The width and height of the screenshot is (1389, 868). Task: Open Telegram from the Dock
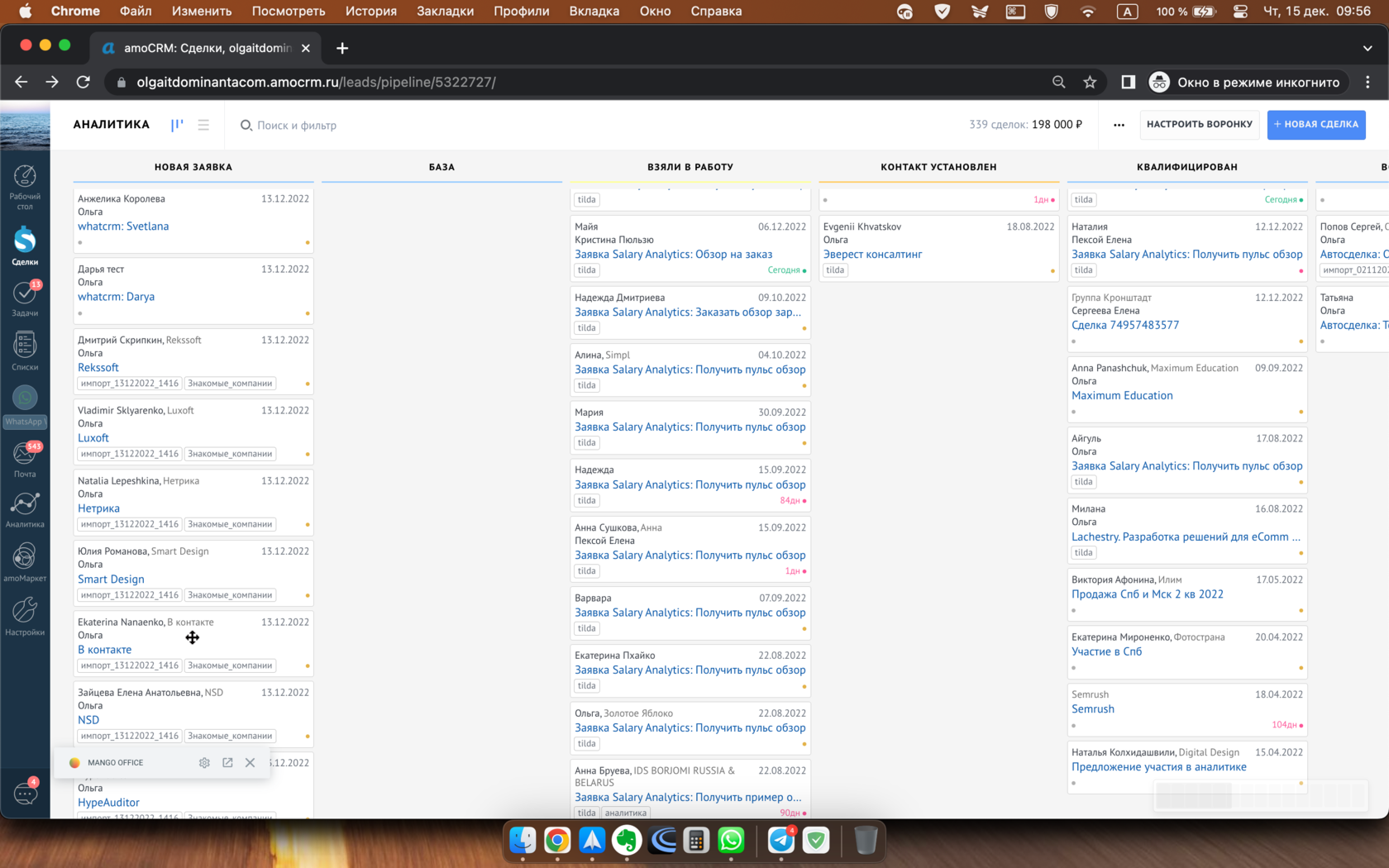click(x=781, y=841)
